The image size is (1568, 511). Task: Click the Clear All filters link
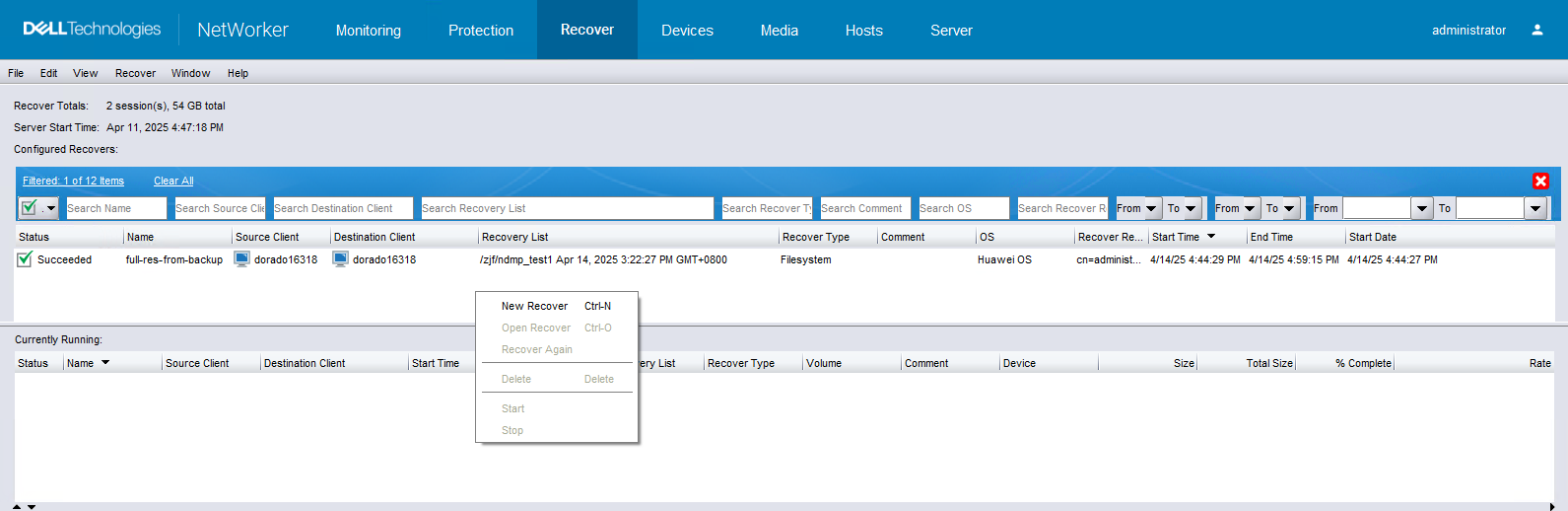click(x=173, y=181)
